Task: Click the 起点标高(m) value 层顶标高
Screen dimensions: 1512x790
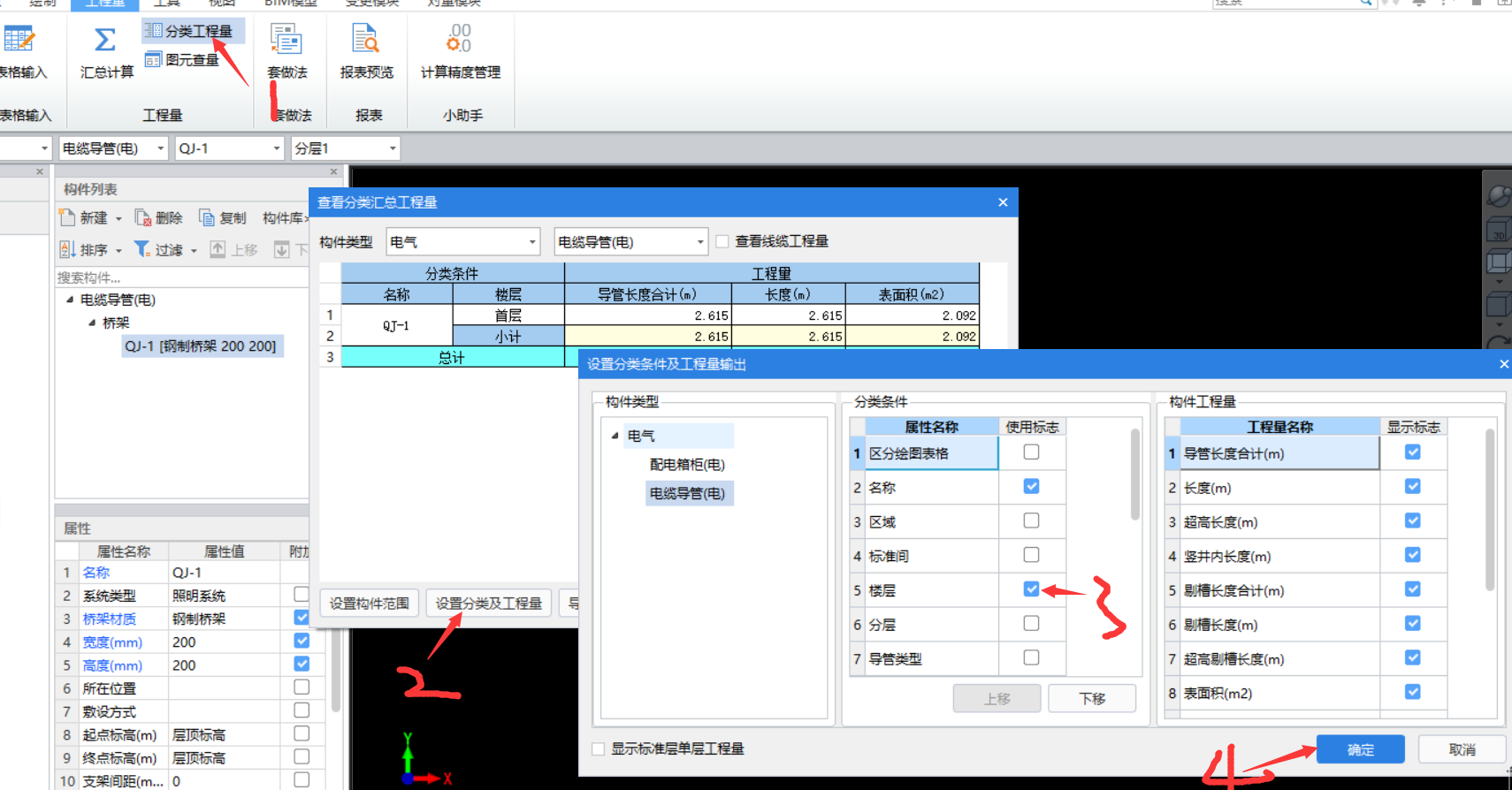Action: pyautogui.click(x=224, y=734)
